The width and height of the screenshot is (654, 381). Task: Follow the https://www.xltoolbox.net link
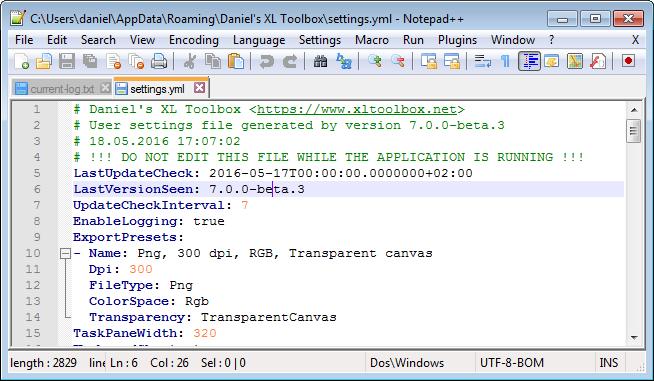(x=357, y=109)
